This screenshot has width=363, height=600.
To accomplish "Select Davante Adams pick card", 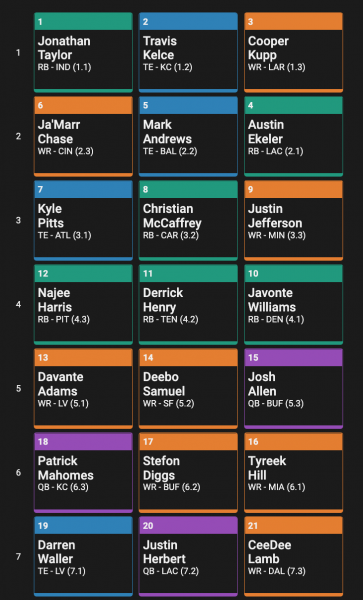I will [83, 389].
